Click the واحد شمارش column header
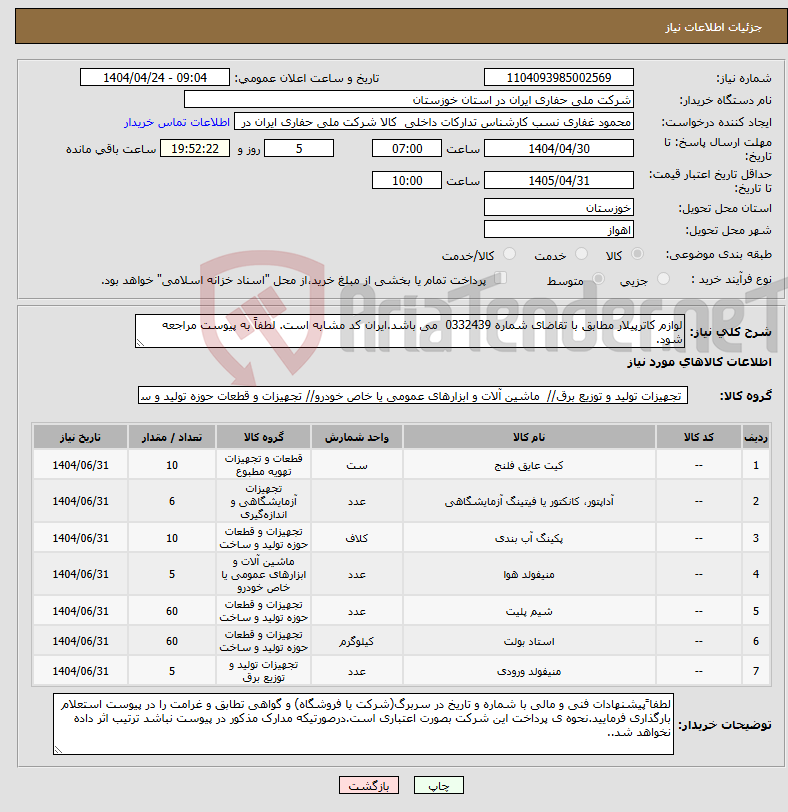The height and width of the screenshot is (812, 788). point(357,437)
